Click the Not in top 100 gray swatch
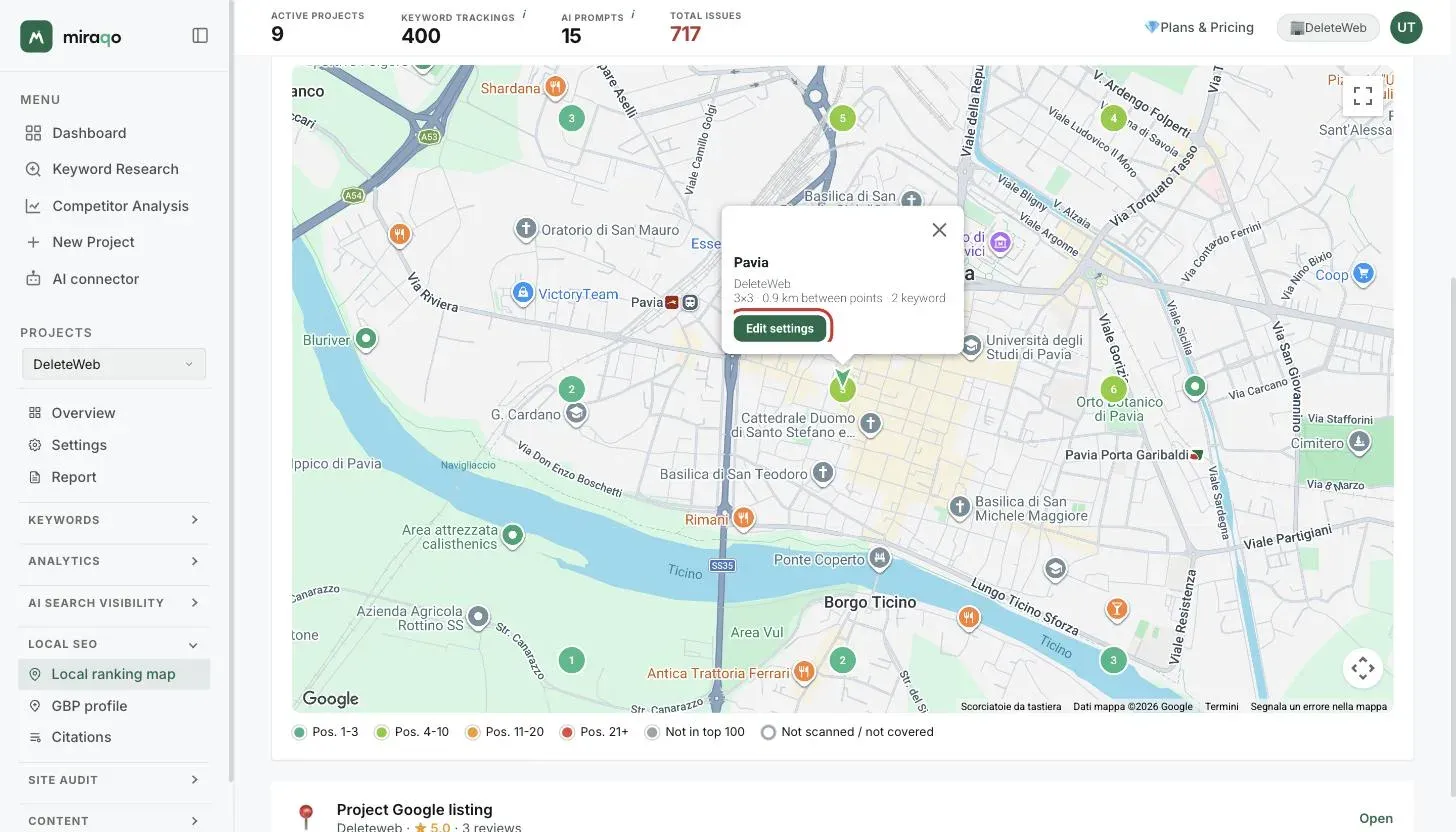The image size is (1456, 832). tap(652, 732)
